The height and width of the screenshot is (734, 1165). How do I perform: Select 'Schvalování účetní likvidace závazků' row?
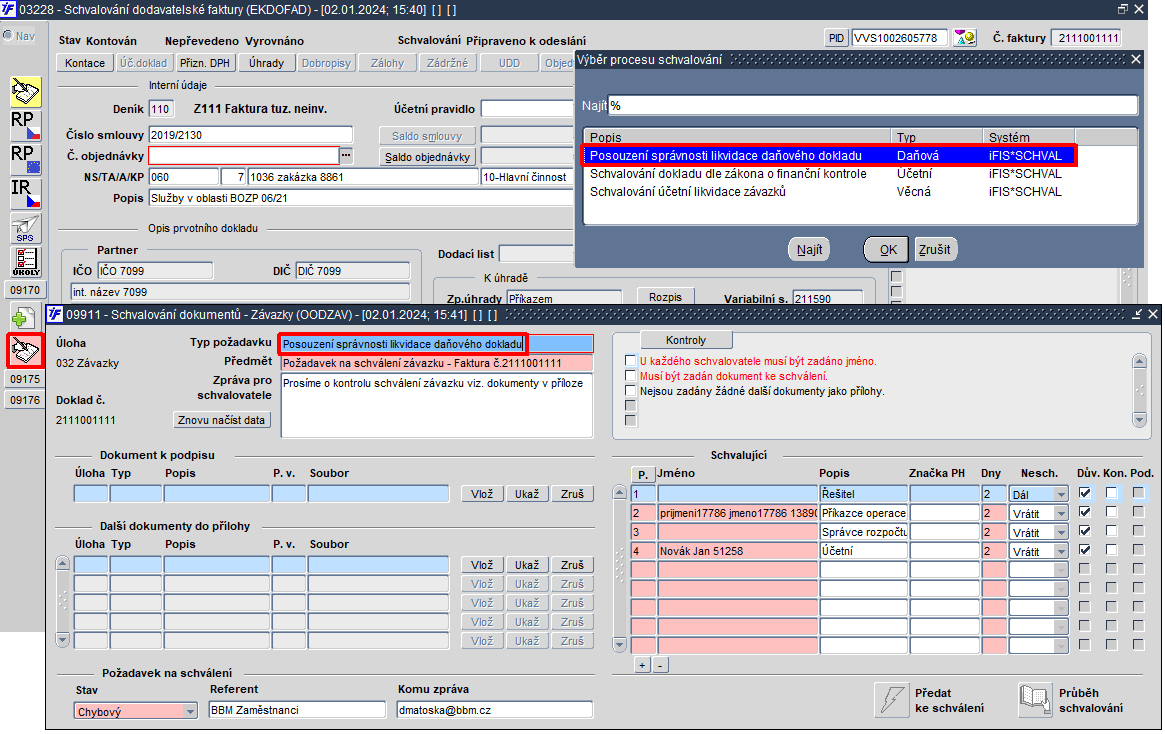pos(825,192)
